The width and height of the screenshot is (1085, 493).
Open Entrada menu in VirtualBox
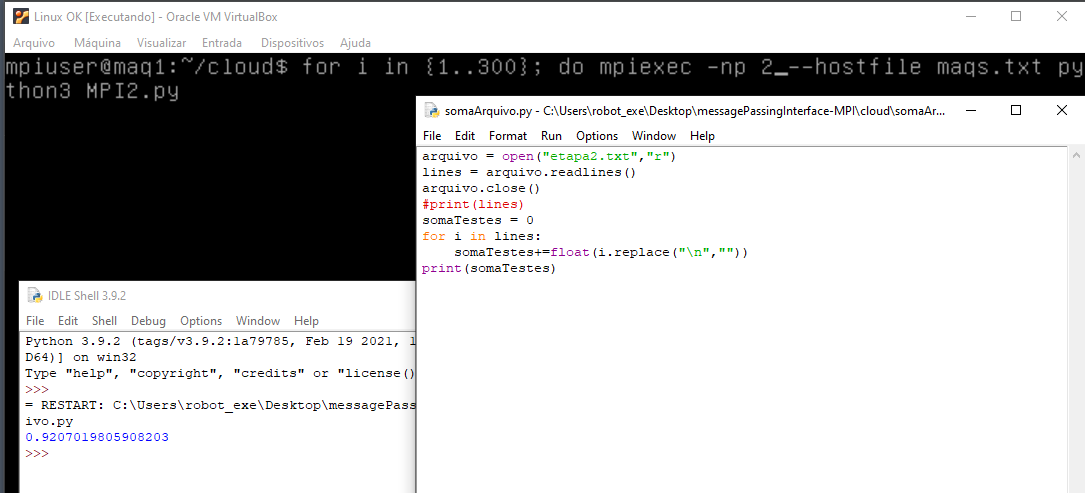point(222,43)
